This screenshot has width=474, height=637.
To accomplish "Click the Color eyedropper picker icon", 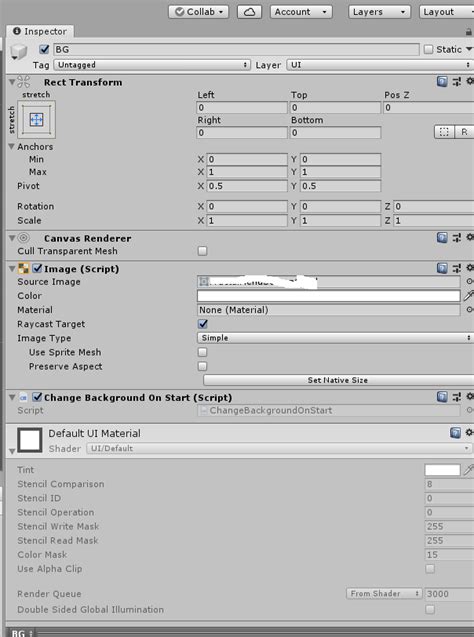I will (468, 296).
